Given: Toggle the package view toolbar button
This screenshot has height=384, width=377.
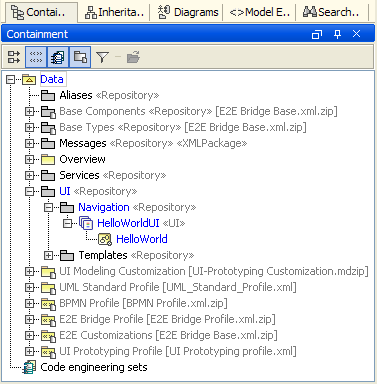Looking at the screenshot, I should click(x=80, y=57).
